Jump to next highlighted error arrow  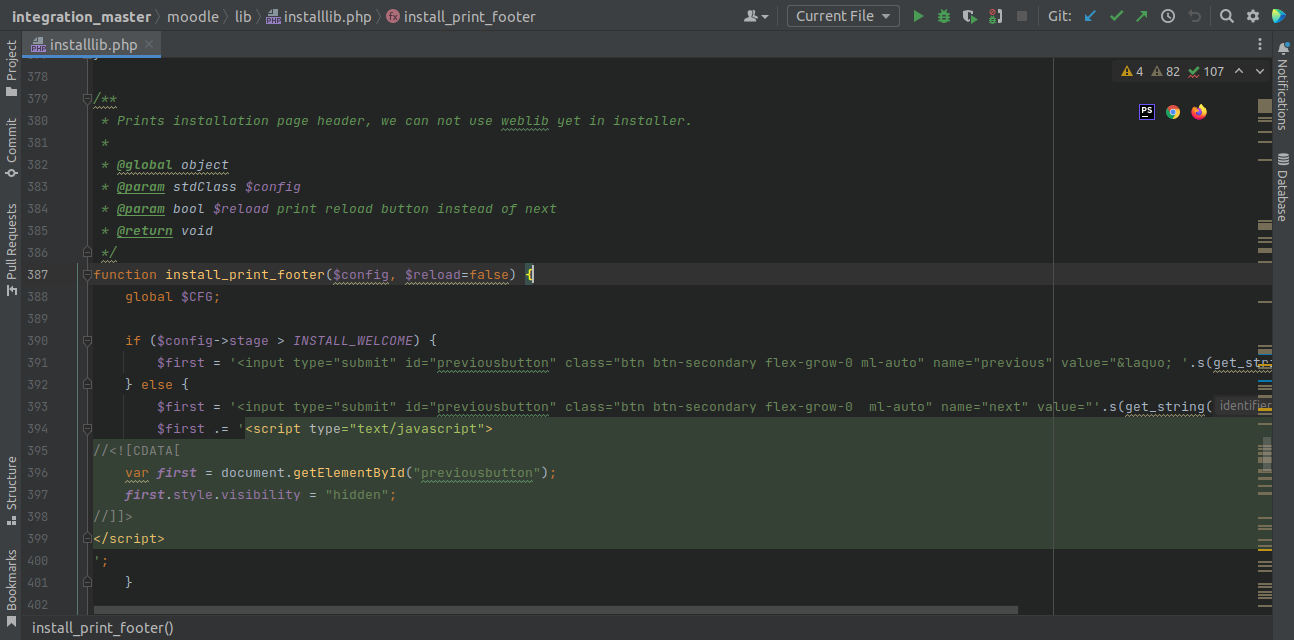click(1260, 71)
